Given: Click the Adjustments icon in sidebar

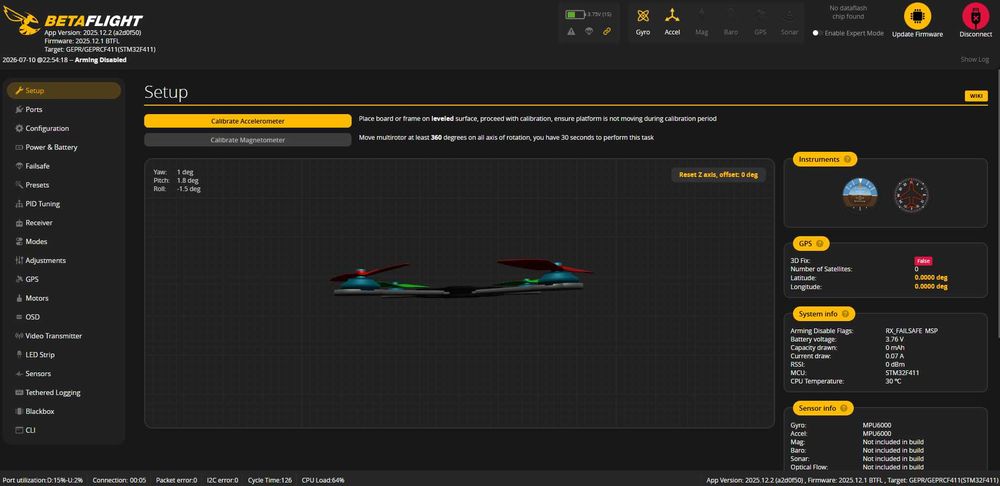Looking at the screenshot, I should [x=19, y=260].
